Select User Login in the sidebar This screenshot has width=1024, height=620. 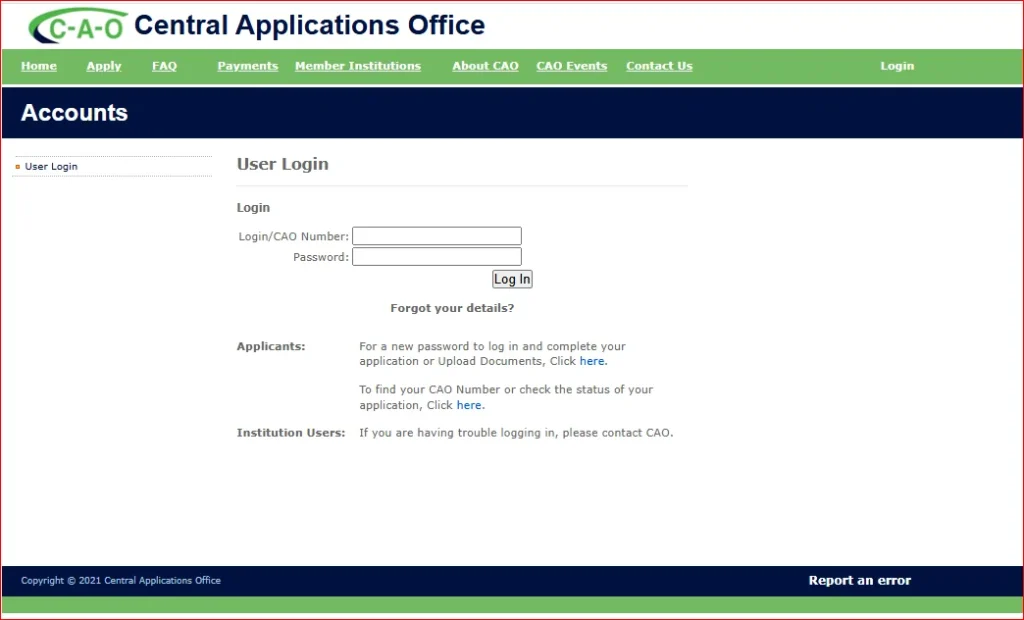pos(51,167)
